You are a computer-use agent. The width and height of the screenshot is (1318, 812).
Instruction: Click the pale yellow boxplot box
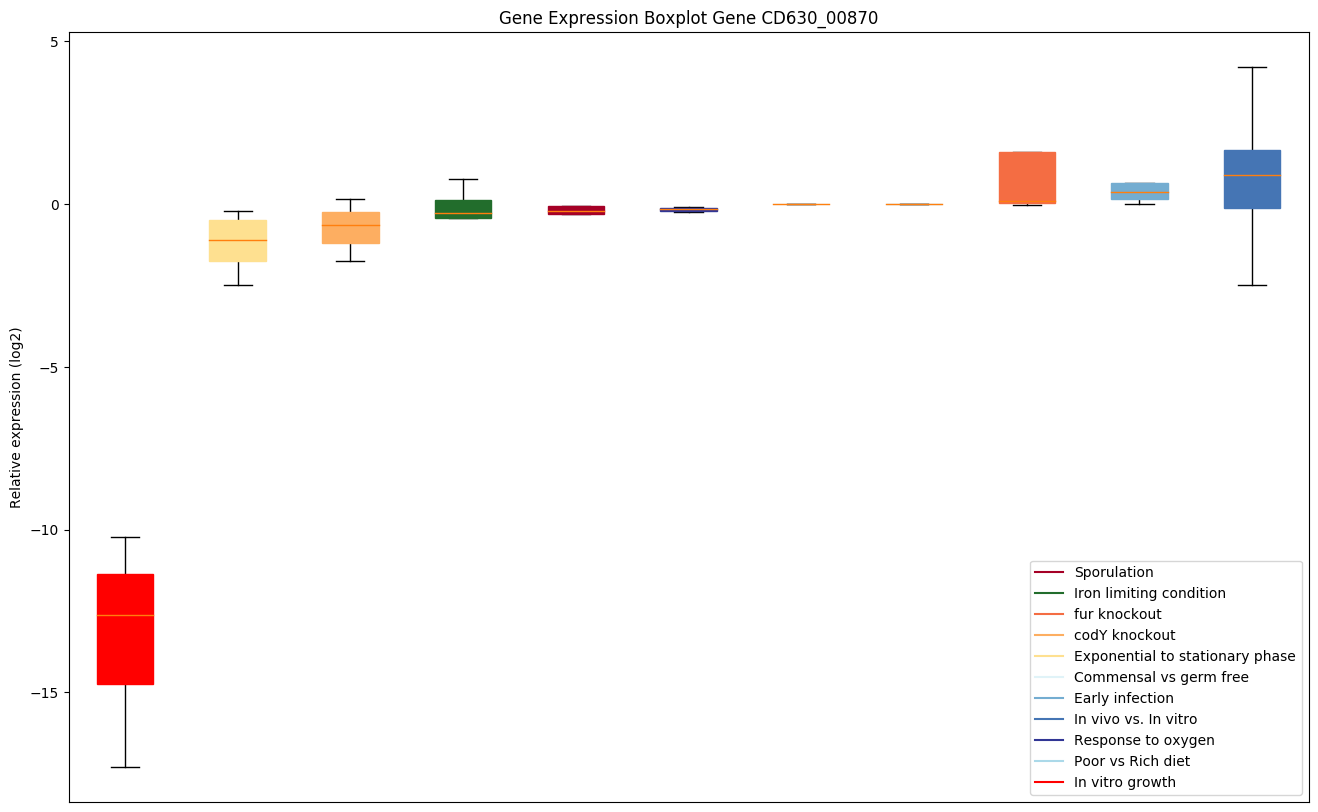click(238, 241)
